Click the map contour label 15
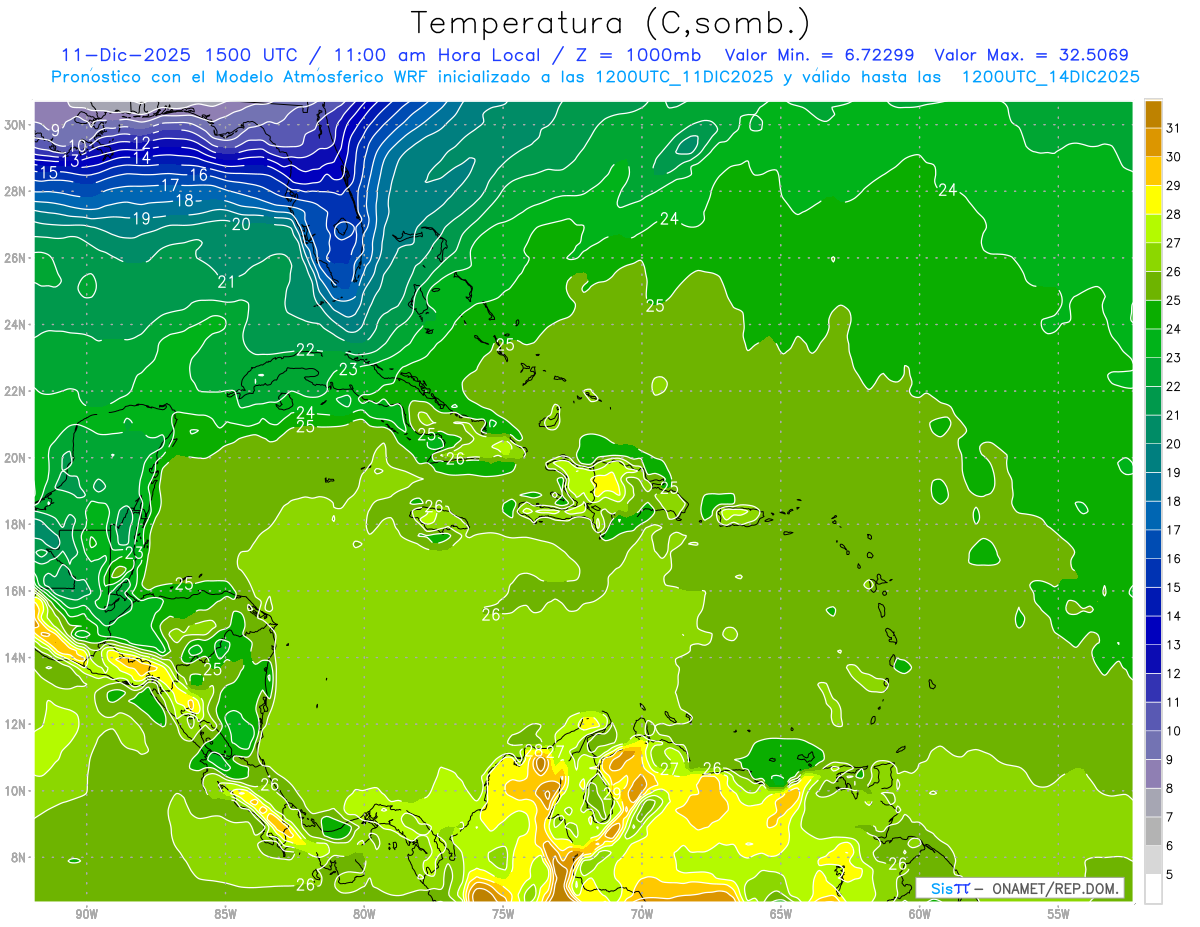The width and height of the screenshot is (1200, 927). [48, 173]
